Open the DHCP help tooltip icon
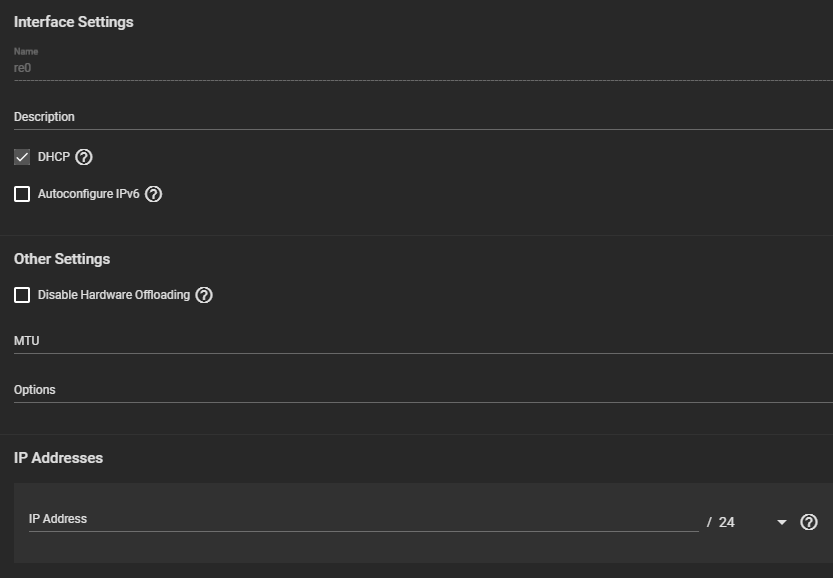Image resolution: width=833 pixels, height=578 pixels. pos(84,157)
